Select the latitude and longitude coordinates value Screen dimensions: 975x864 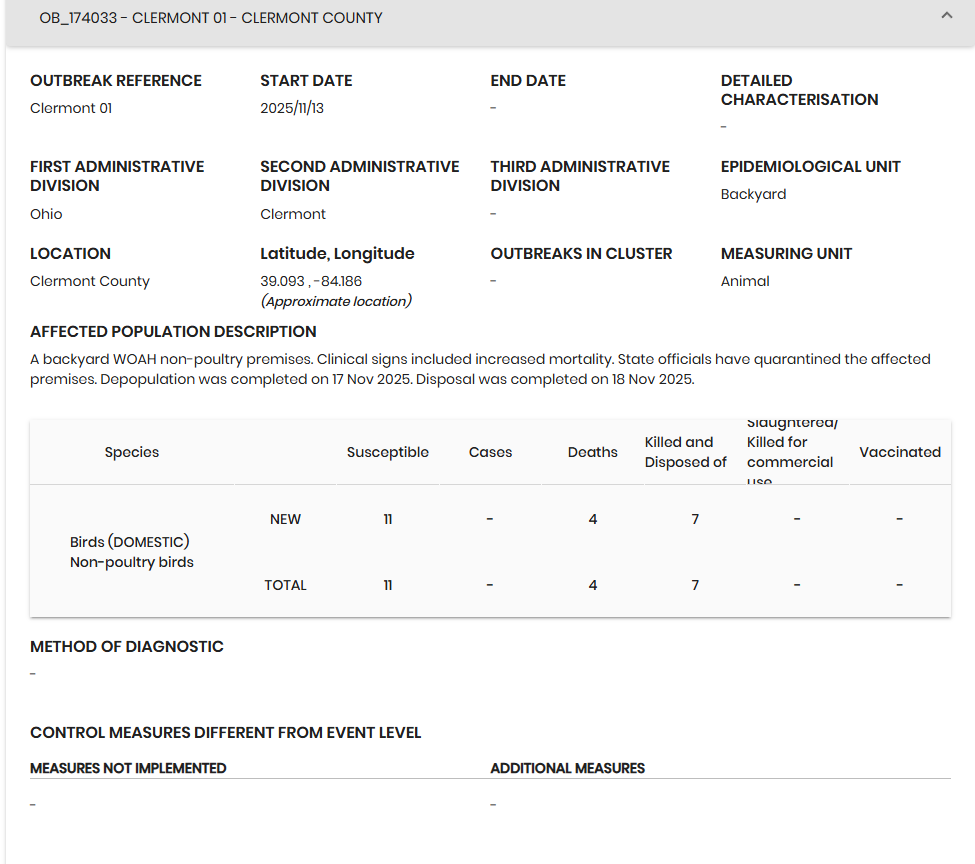[x=311, y=281]
